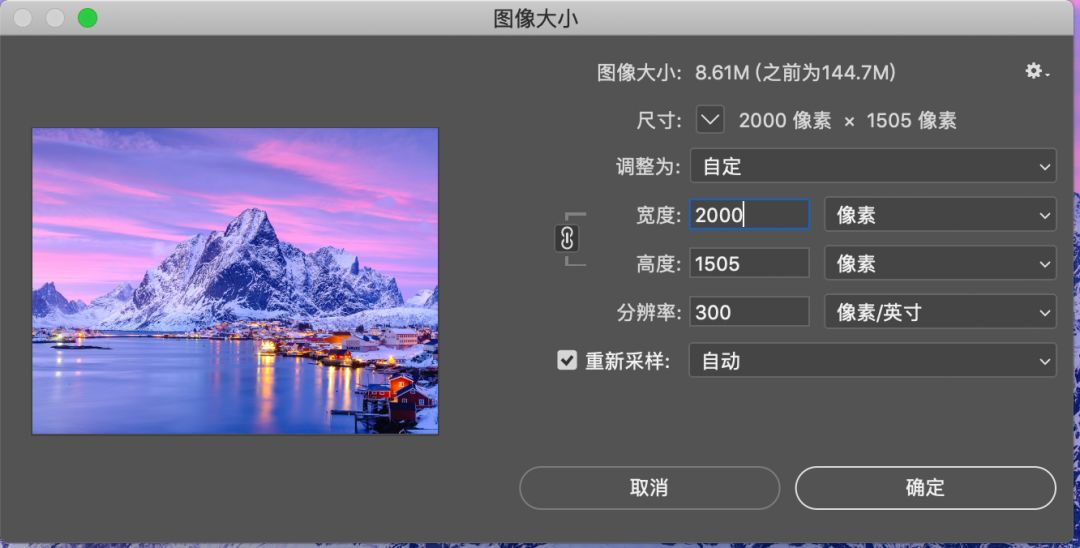Viewport: 1080px width, 548px height.
Task: Expand the 重新采样 method dropdown
Action: [873, 361]
